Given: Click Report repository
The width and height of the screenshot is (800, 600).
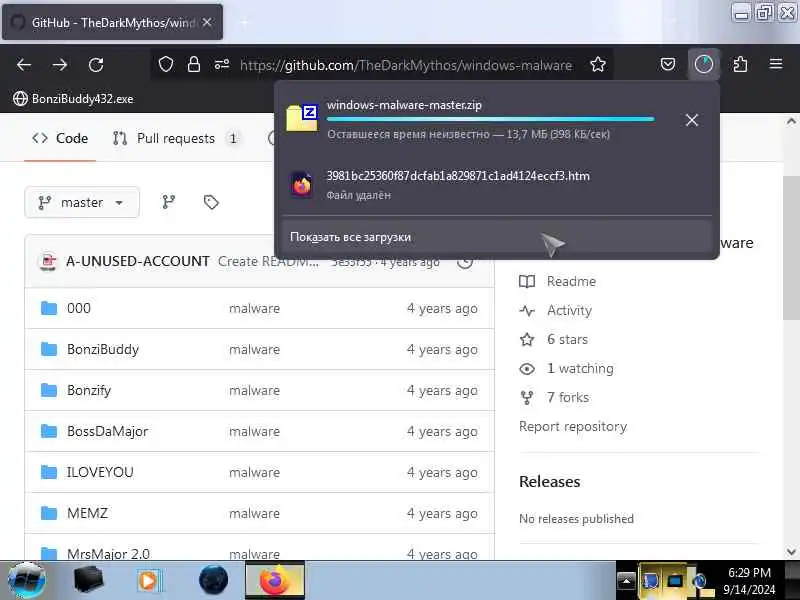Looking at the screenshot, I should click(573, 426).
